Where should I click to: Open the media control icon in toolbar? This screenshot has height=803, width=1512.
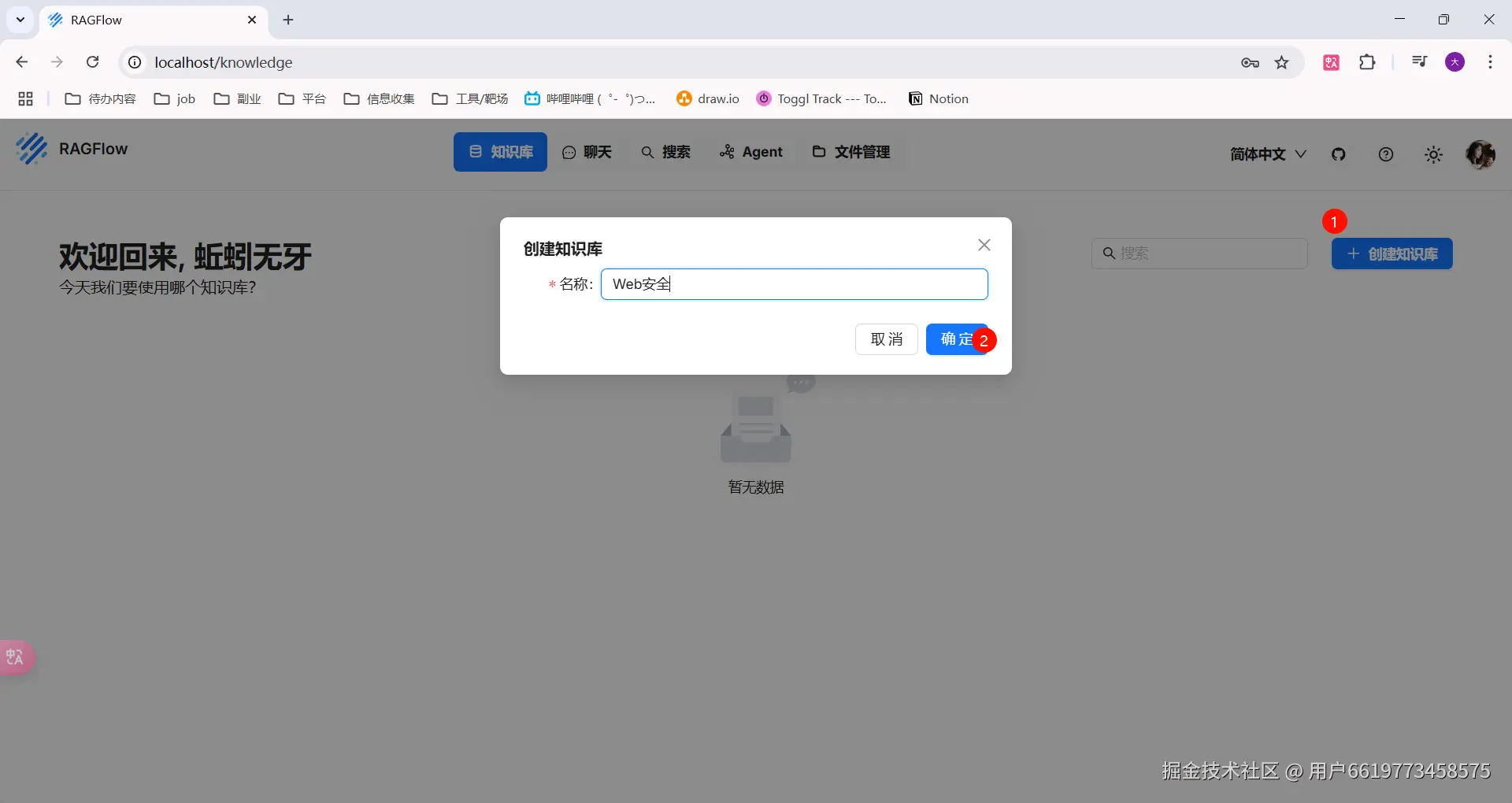tap(1420, 62)
